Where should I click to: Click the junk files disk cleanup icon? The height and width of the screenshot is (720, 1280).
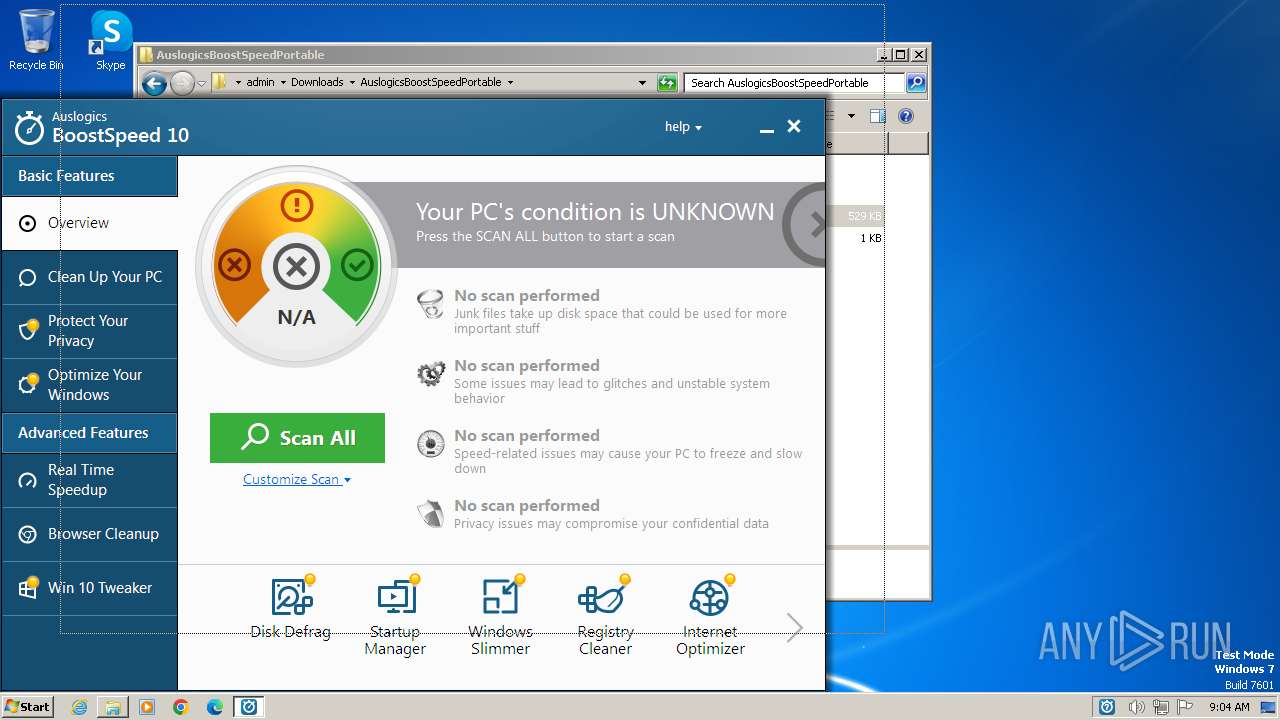[x=431, y=304]
